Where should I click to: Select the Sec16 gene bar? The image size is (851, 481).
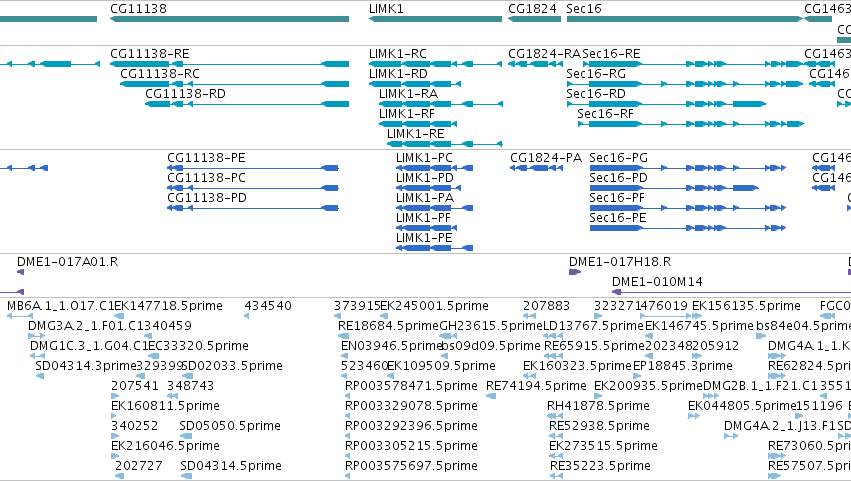684,19
